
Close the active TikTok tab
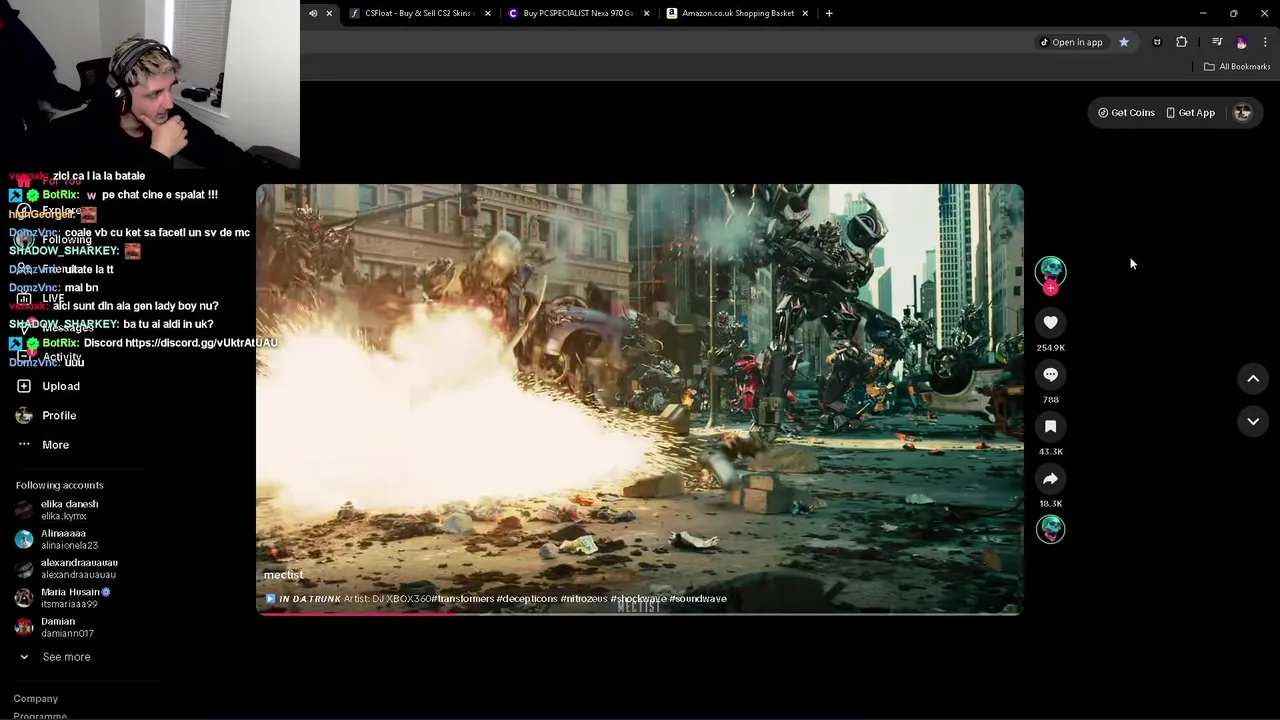coord(329,13)
